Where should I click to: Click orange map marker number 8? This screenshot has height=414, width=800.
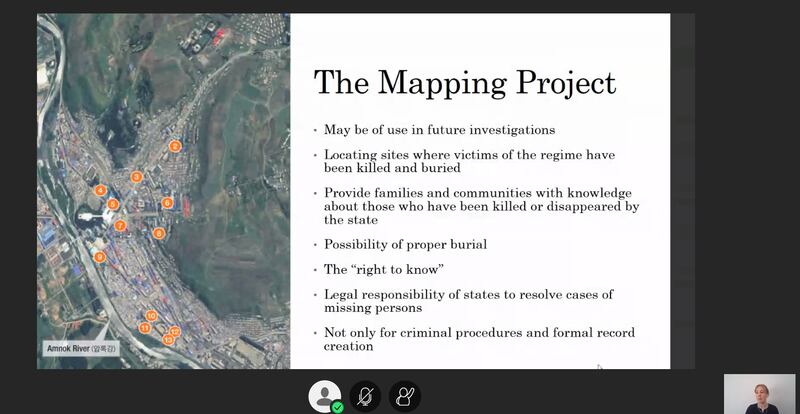coord(159,234)
